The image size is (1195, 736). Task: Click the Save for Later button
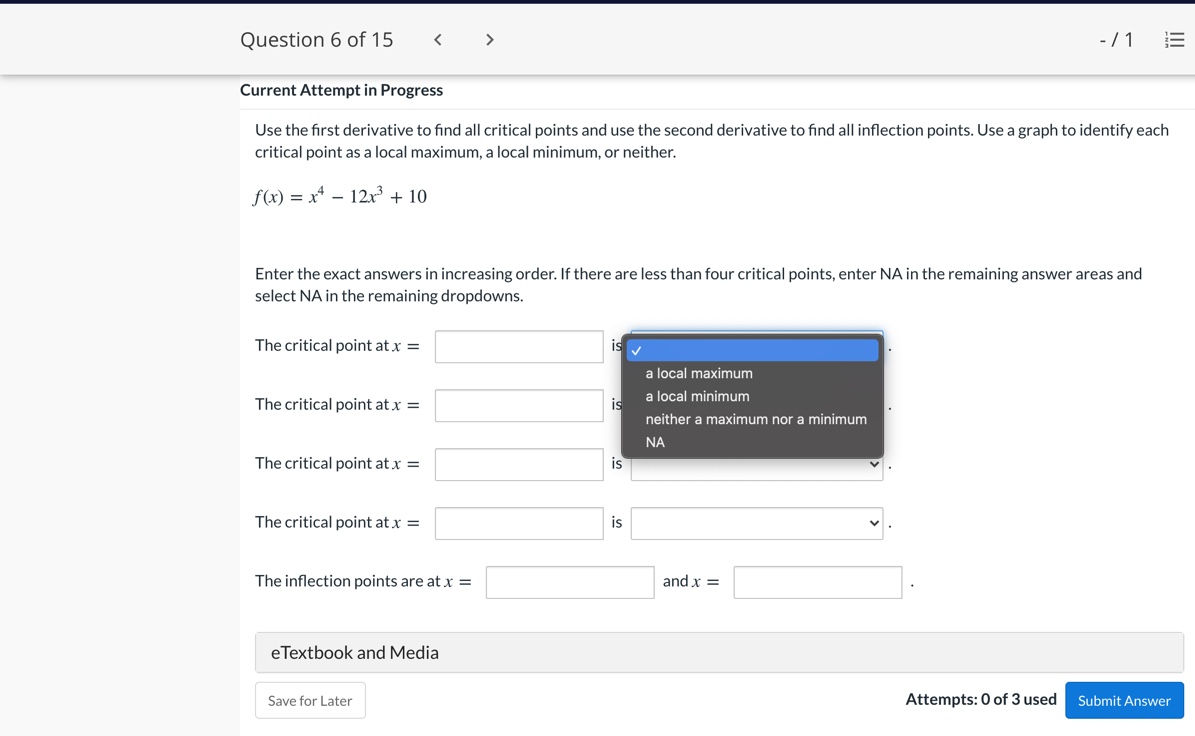310,700
